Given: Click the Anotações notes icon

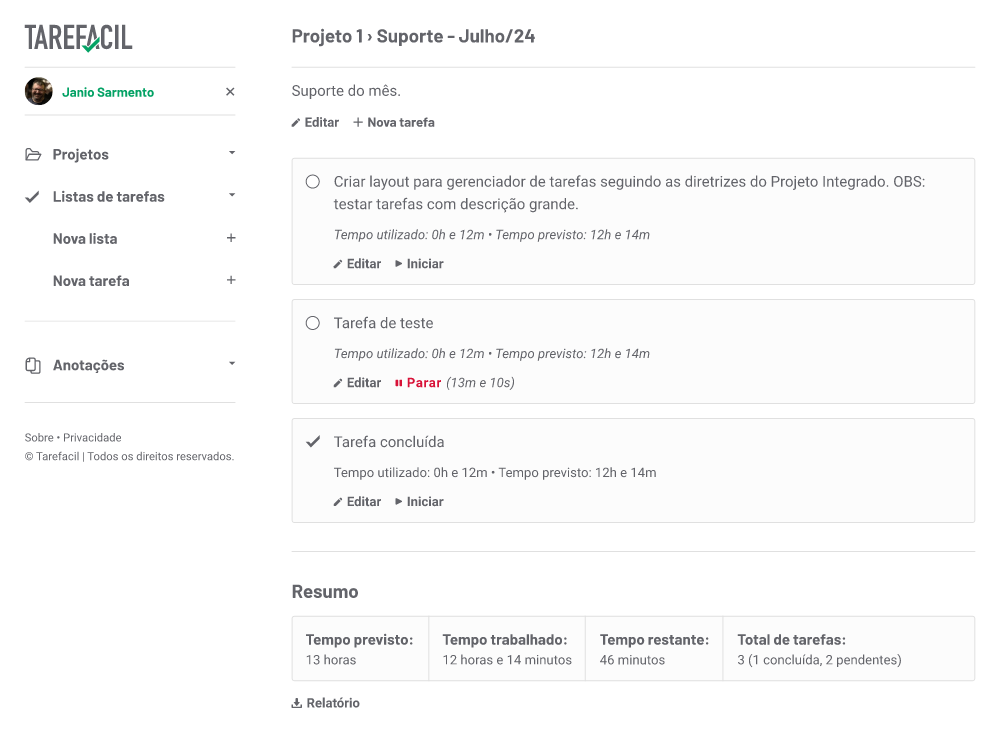Looking at the screenshot, I should click(33, 366).
